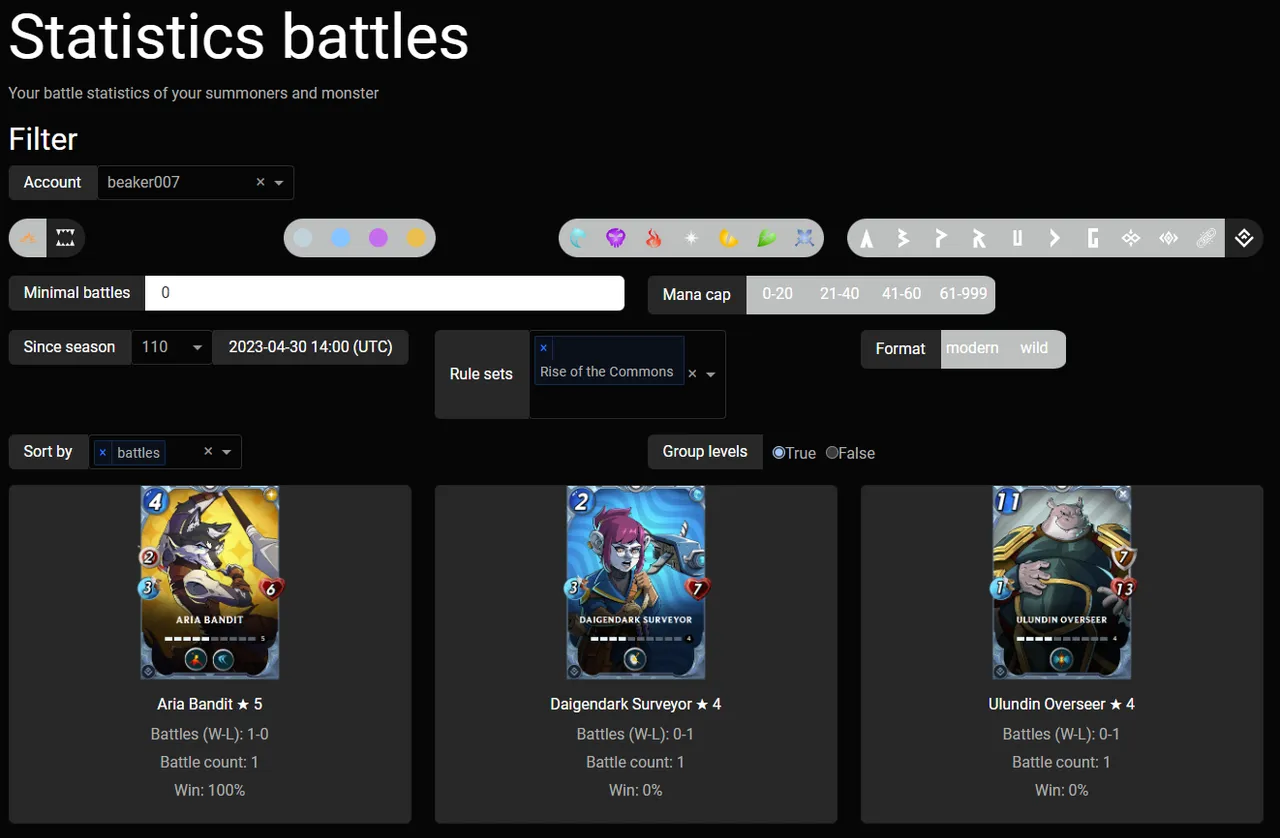
Task: Toggle the monster teeth card-type icon
Action: coord(66,238)
